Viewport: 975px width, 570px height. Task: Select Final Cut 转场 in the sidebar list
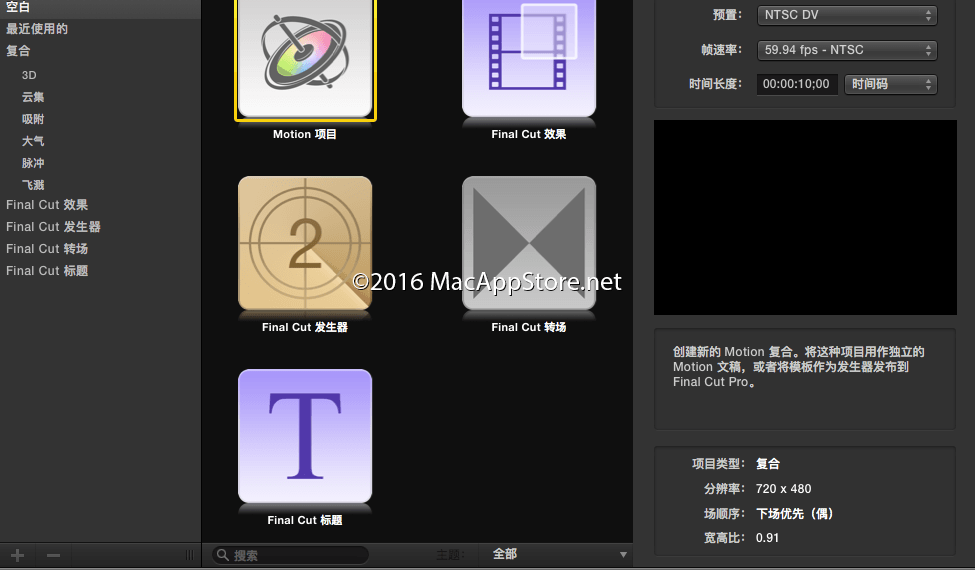tap(47, 249)
